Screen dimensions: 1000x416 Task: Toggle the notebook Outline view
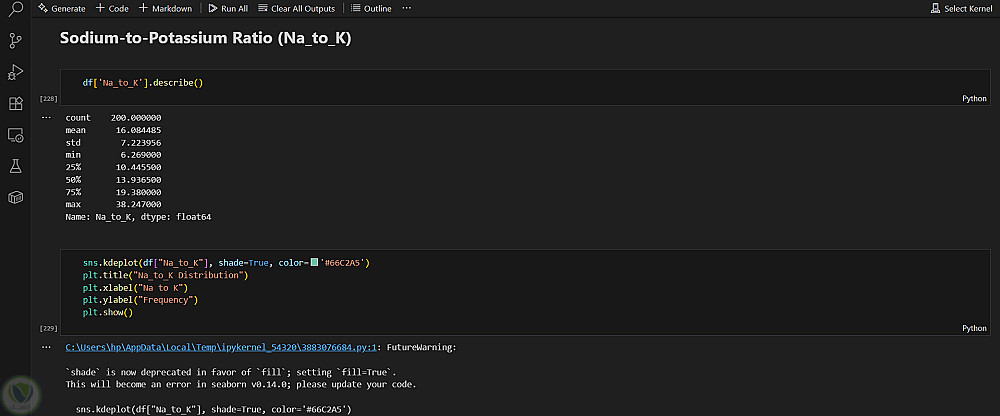pyautogui.click(x=371, y=8)
